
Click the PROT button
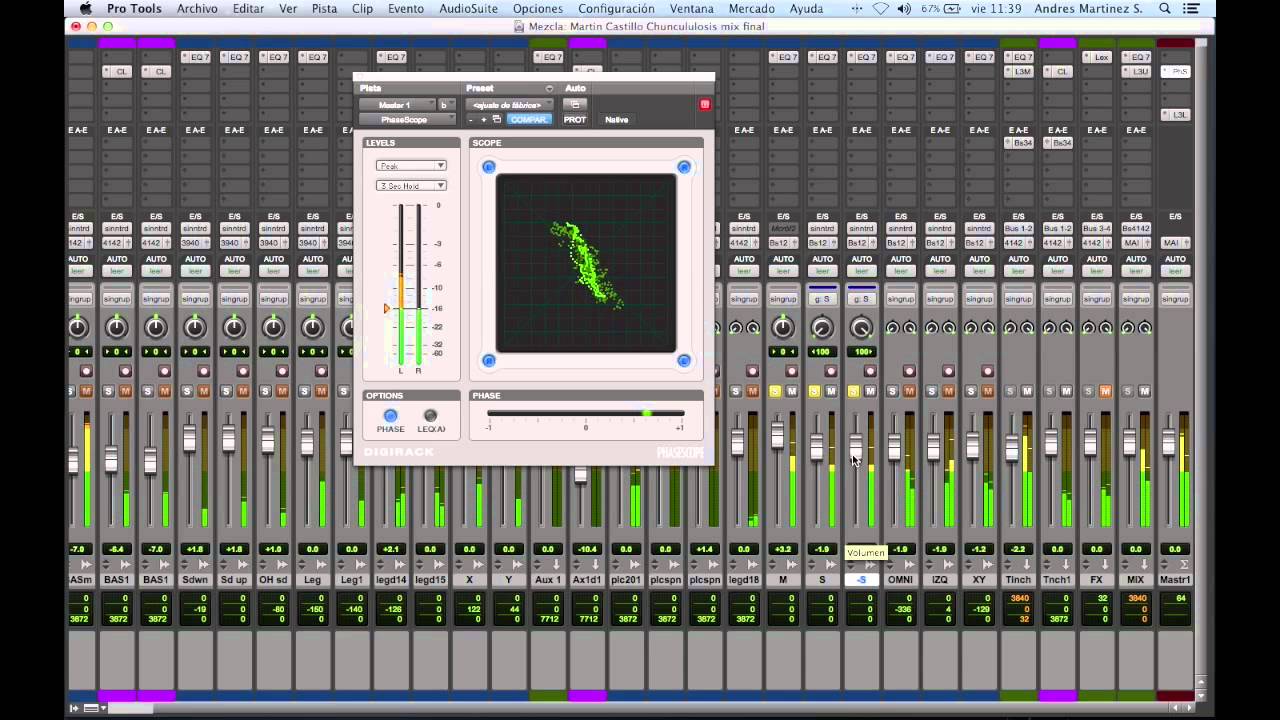coord(575,120)
